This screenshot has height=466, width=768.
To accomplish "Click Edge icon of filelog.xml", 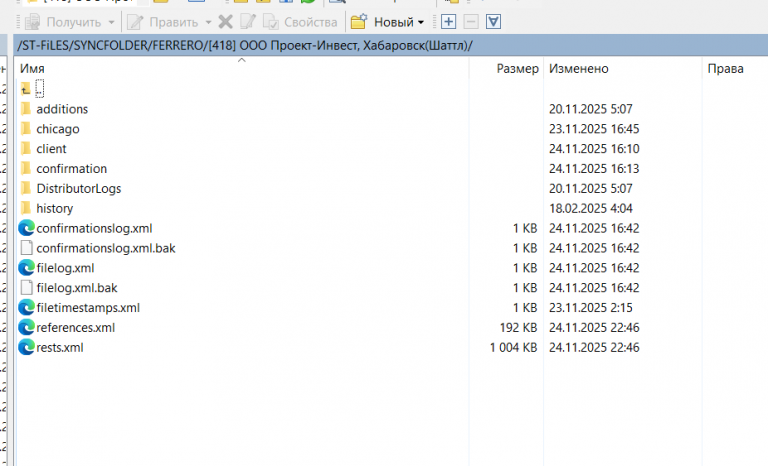I will coord(26,268).
